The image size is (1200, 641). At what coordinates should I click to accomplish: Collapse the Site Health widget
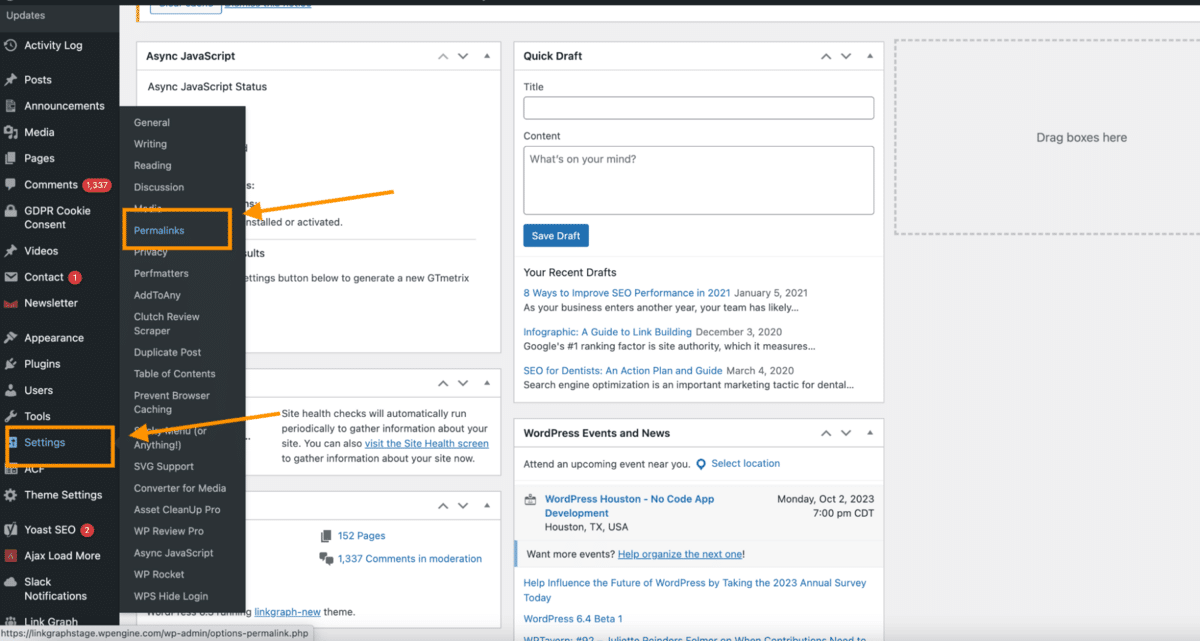click(487, 383)
